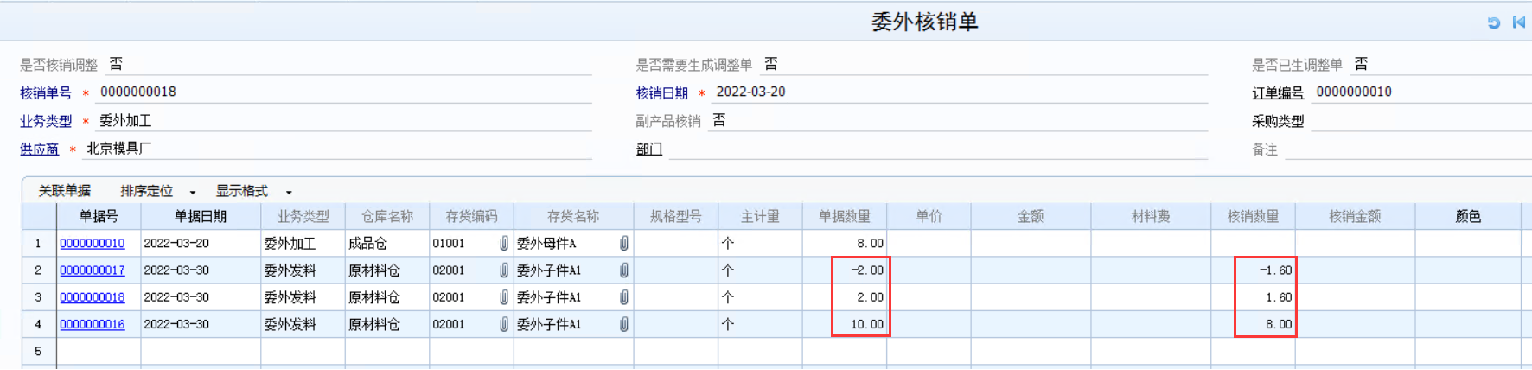Focus the empty 采购类型 input field
This screenshot has width=1532, height=370.
[1422, 121]
